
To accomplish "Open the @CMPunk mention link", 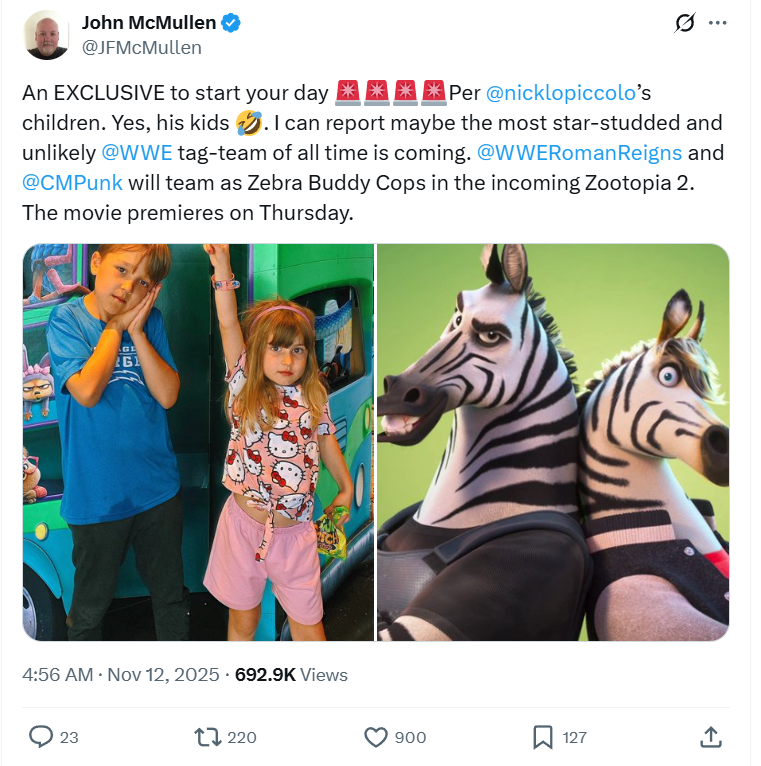I will tap(70, 185).
